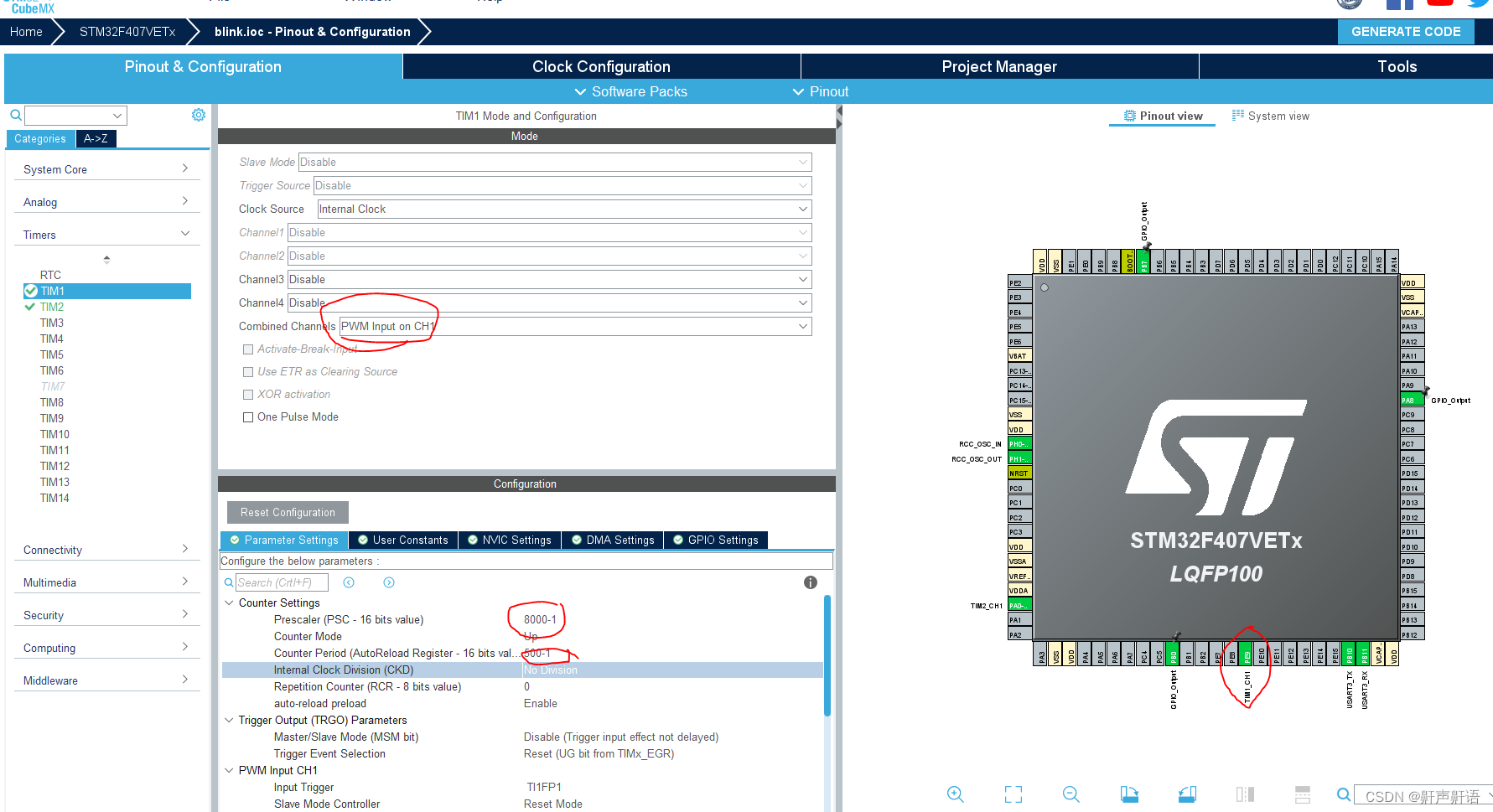Click the info icon in parameter settings
Image resolution: width=1493 pixels, height=812 pixels.
coord(811,582)
